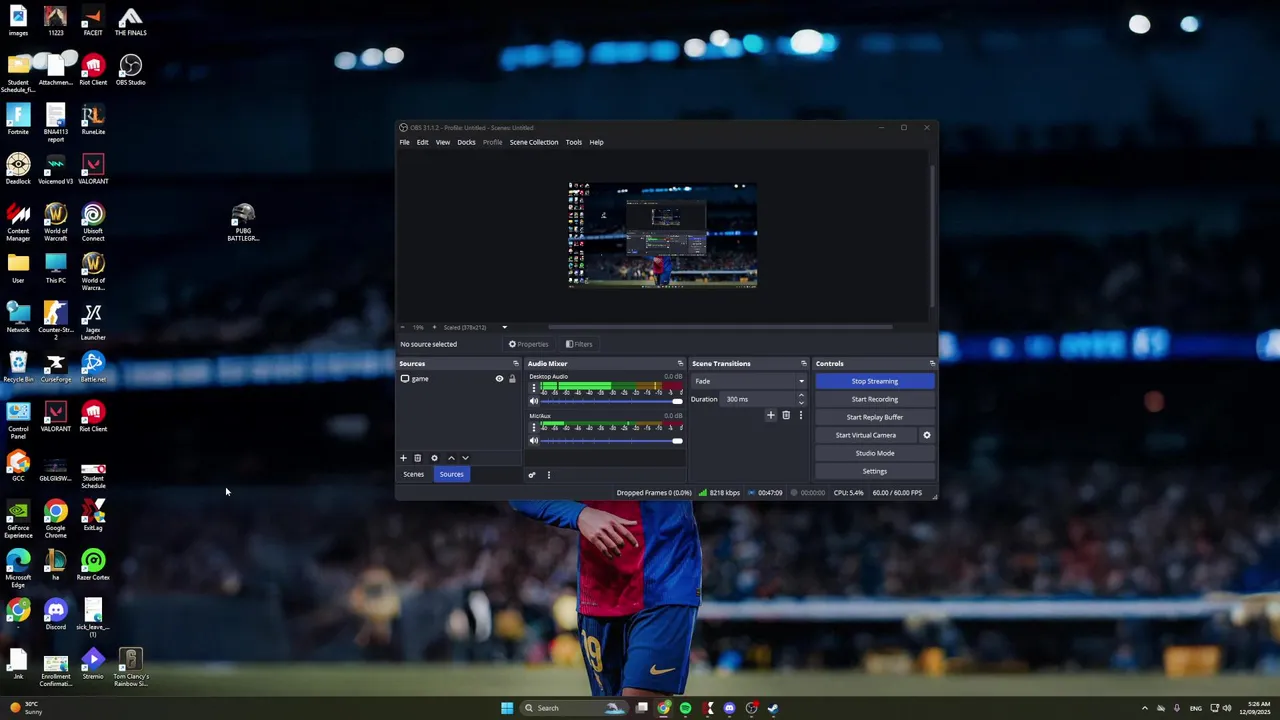Zoom out the preview with minus icon
Viewport: 1280px width, 720px height.
point(403,327)
